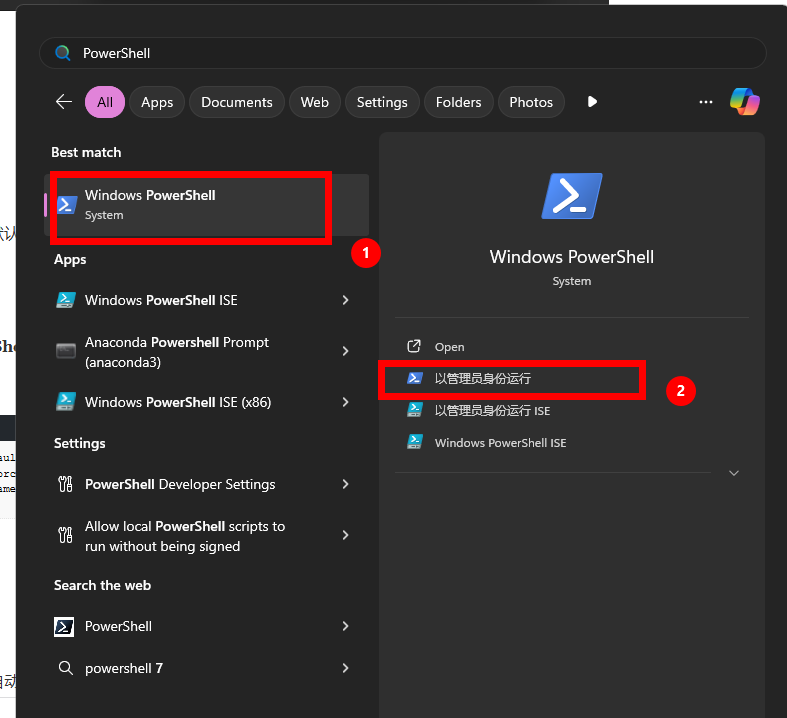Image resolution: width=787 pixels, height=718 pixels.
Task: Expand the powershell 7 web suggestion
Action: tap(345, 668)
